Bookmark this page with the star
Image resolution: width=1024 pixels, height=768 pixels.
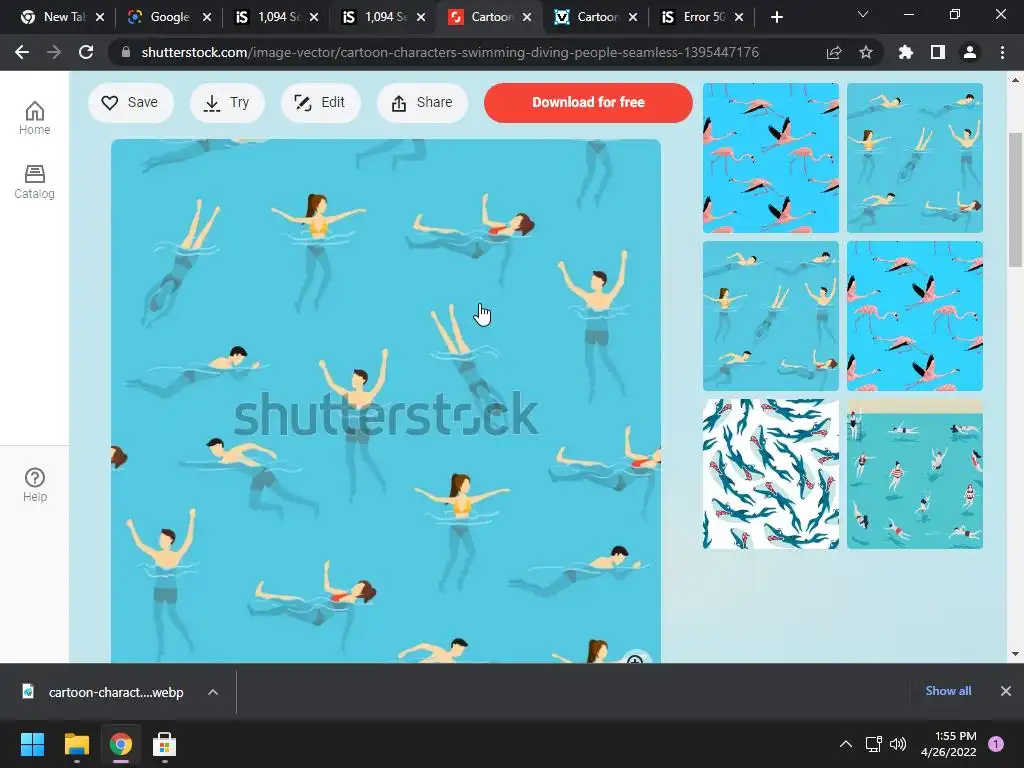tap(866, 52)
